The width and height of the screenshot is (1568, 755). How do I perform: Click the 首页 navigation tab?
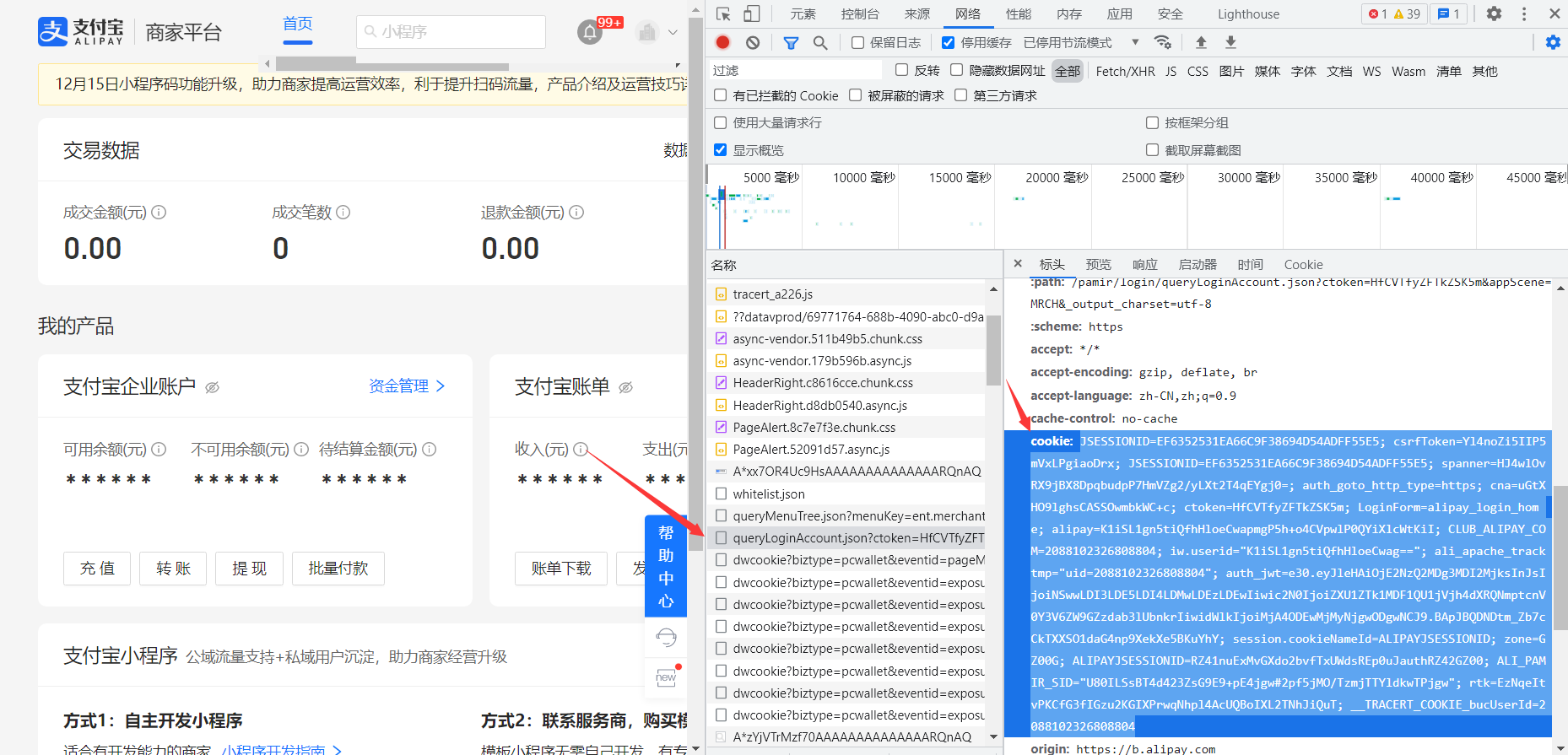[297, 24]
